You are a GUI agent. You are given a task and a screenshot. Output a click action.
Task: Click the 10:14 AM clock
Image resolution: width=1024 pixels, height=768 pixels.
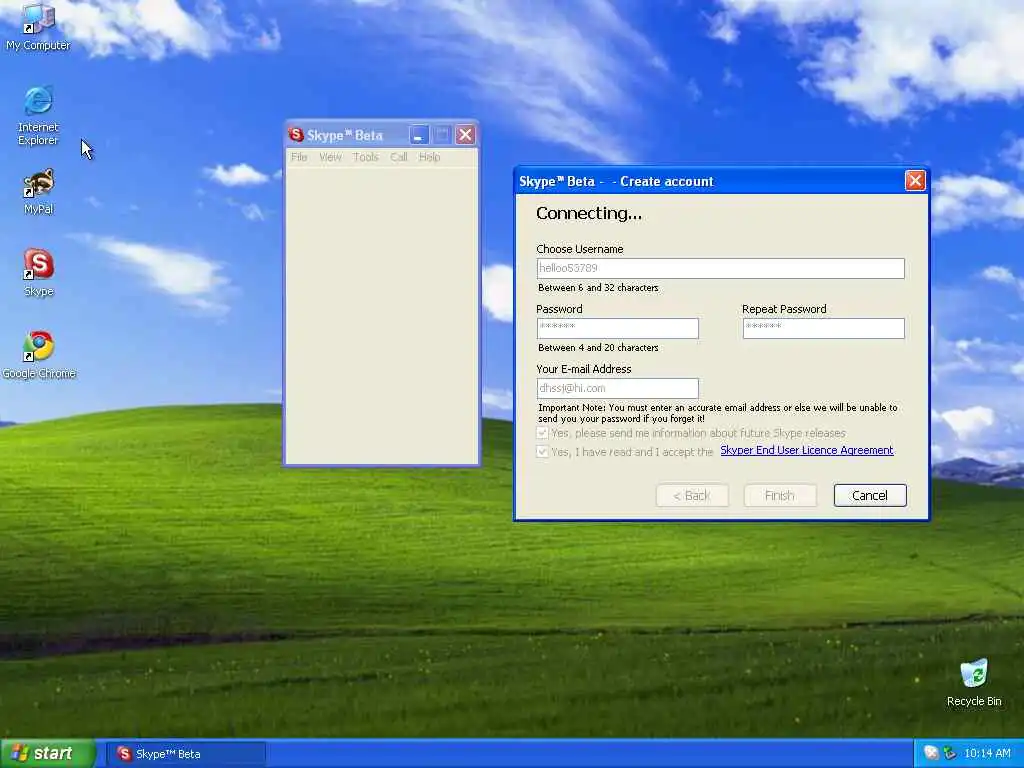pos(987,754)
